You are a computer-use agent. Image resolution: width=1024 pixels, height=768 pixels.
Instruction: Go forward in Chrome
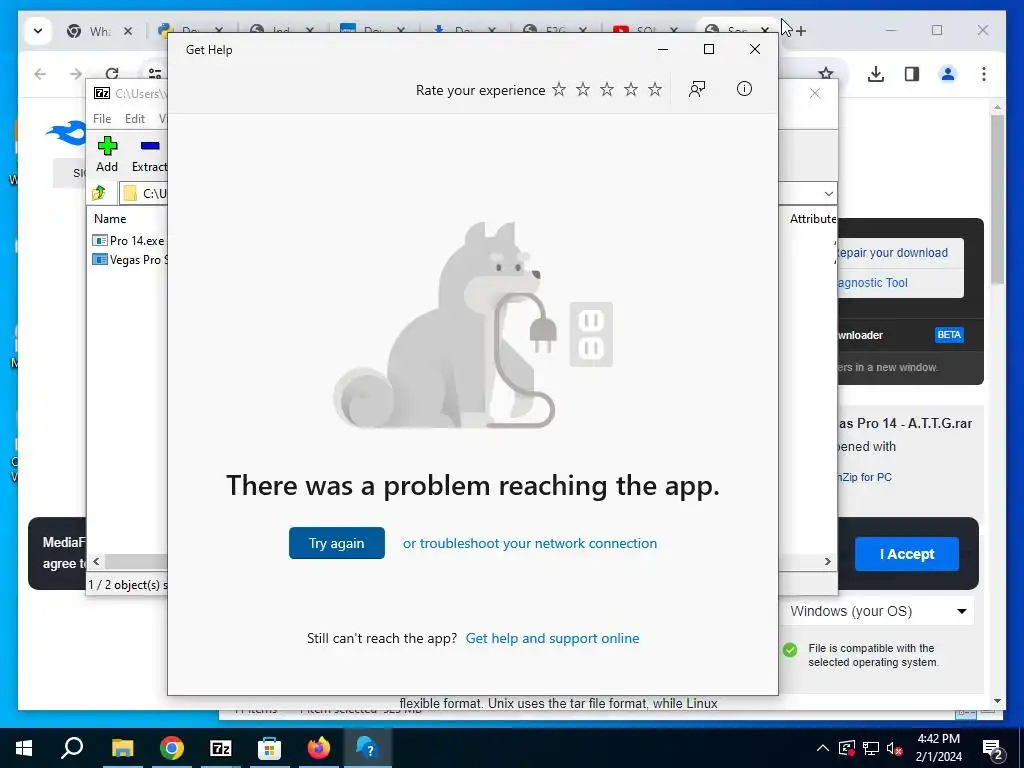(76, 74)
